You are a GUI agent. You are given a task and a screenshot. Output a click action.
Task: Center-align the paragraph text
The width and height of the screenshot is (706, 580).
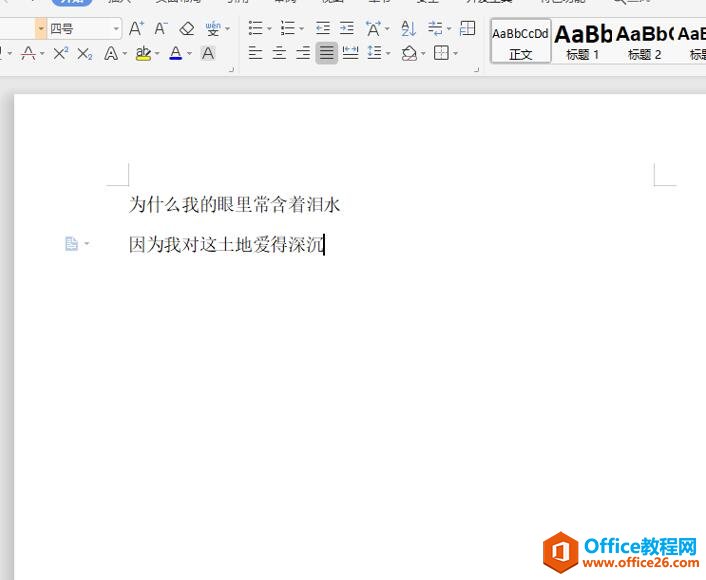(279, 53)
